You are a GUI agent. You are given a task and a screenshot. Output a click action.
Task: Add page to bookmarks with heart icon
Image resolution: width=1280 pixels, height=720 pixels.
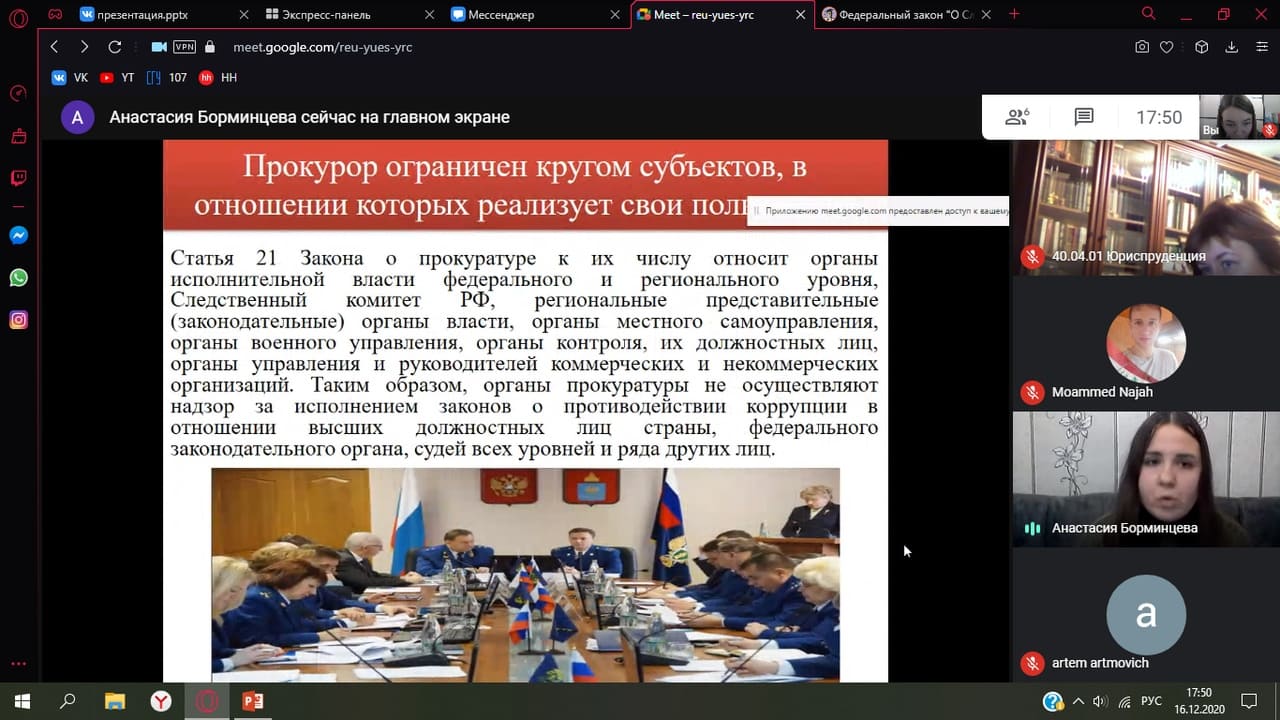pos(1166,47)
